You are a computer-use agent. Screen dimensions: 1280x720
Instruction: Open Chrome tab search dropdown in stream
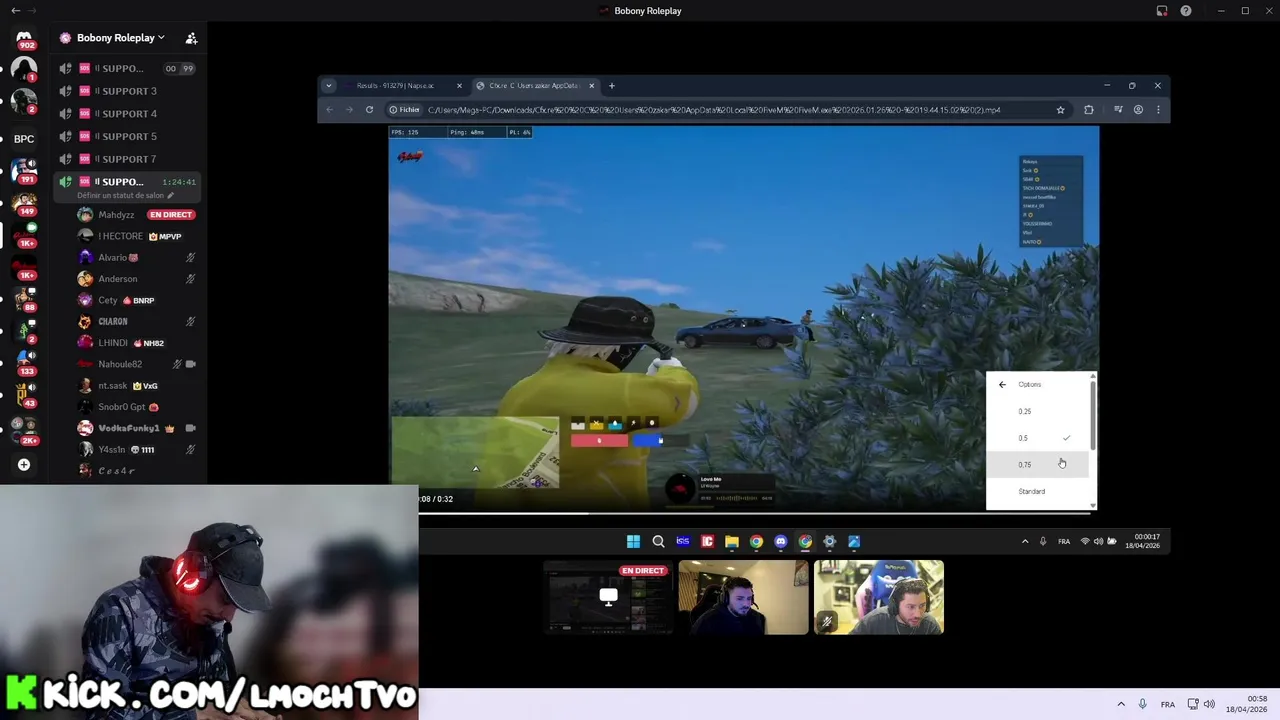(328, 86)
